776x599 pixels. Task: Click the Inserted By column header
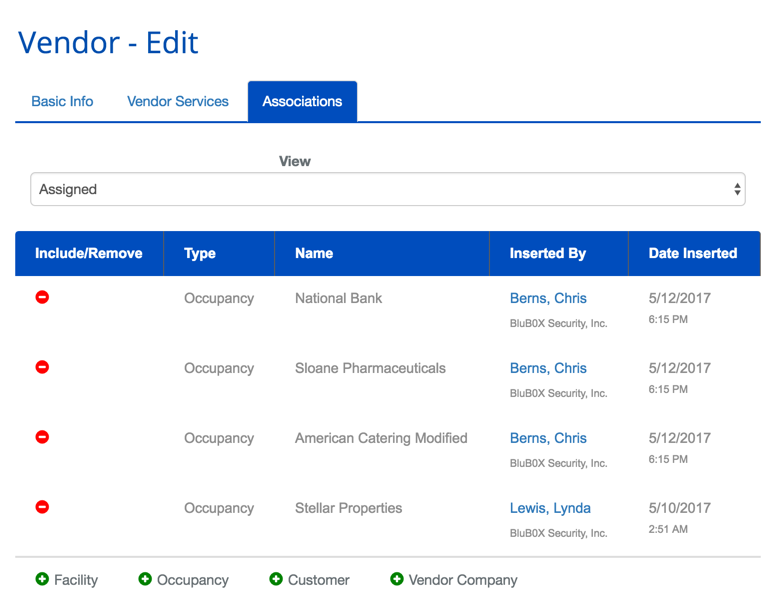click(547, 253)
